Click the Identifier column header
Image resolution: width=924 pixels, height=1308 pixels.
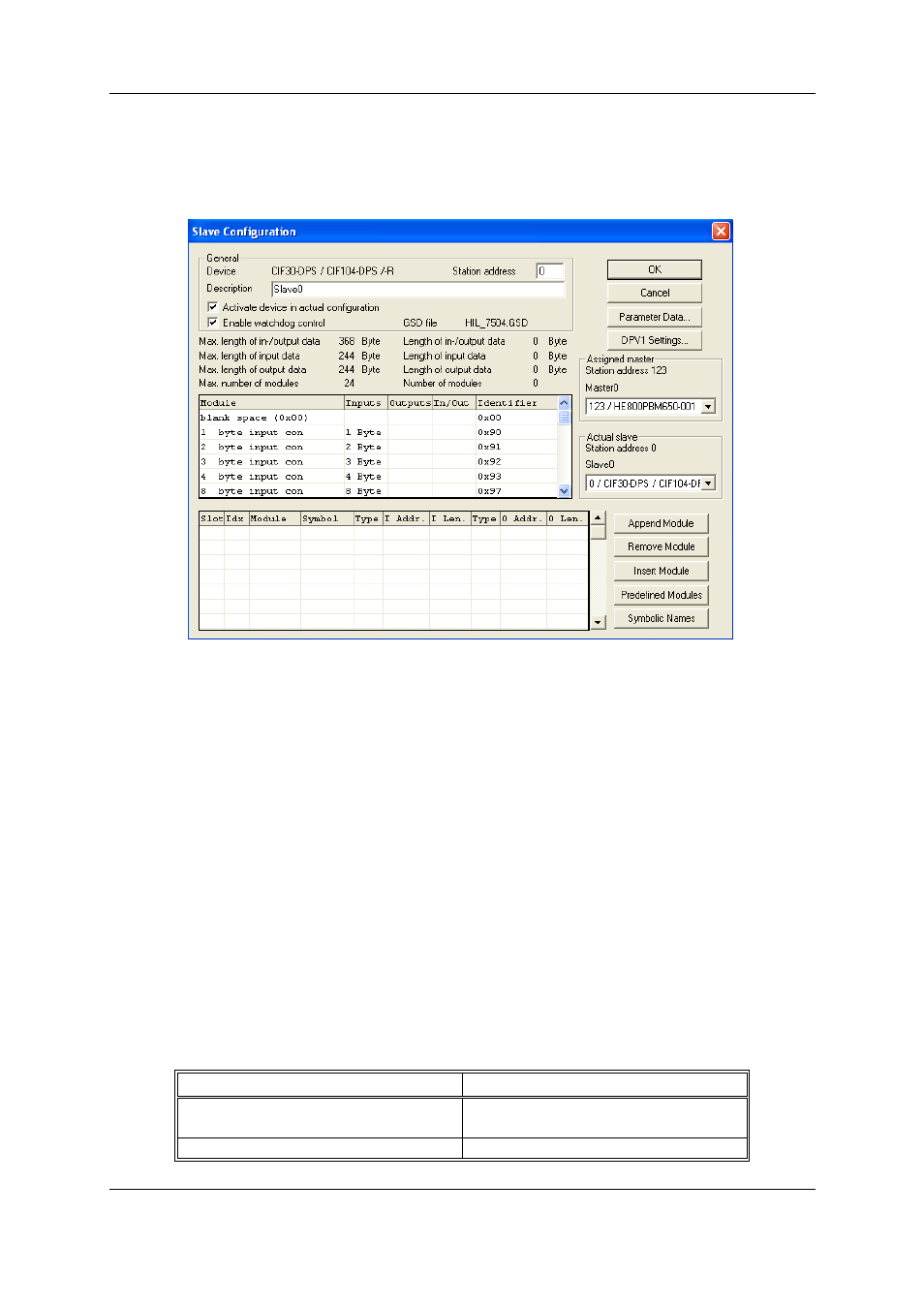516,403
